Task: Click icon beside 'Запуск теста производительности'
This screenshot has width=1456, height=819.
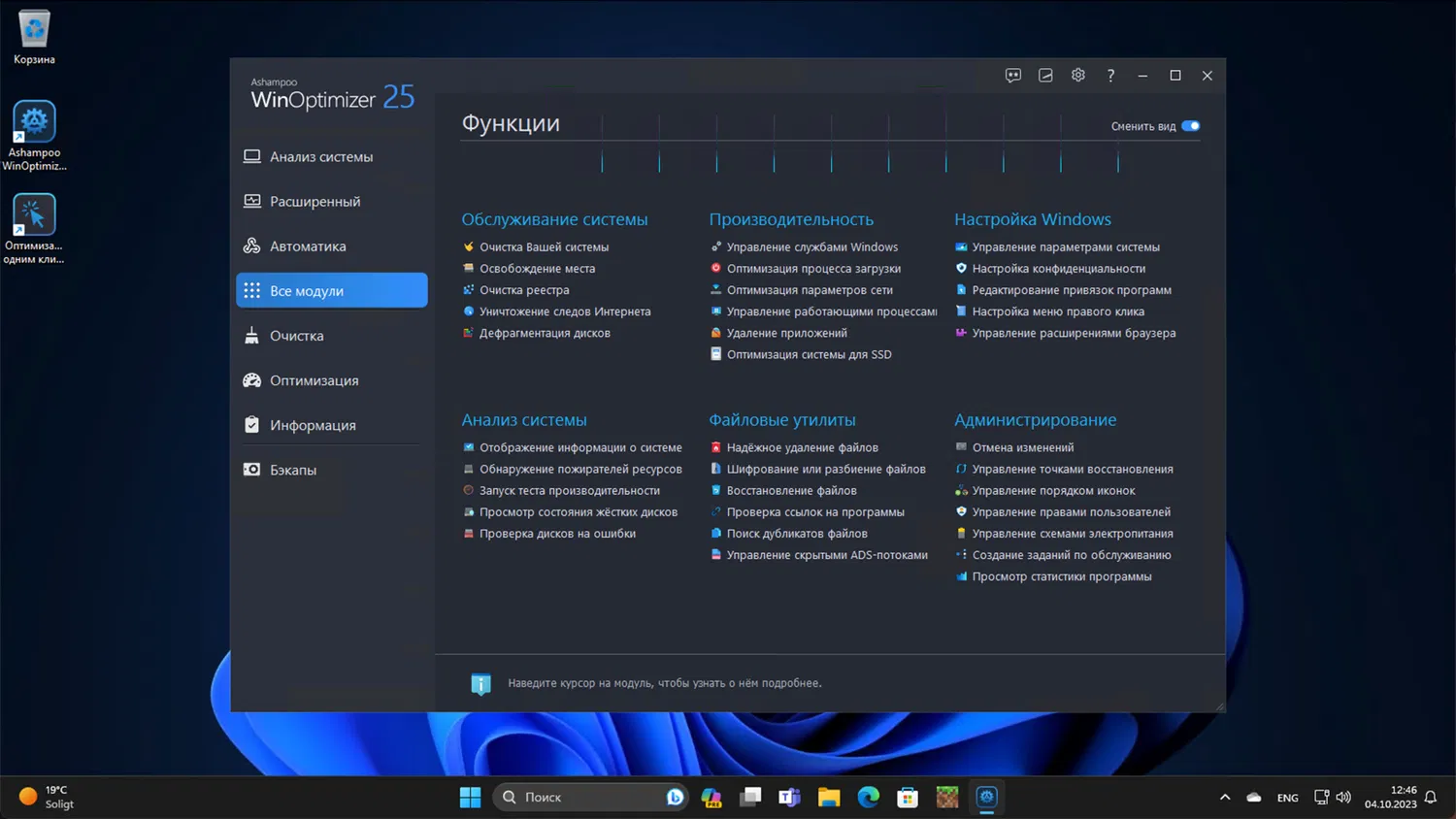Action: (x=469, y=491)
